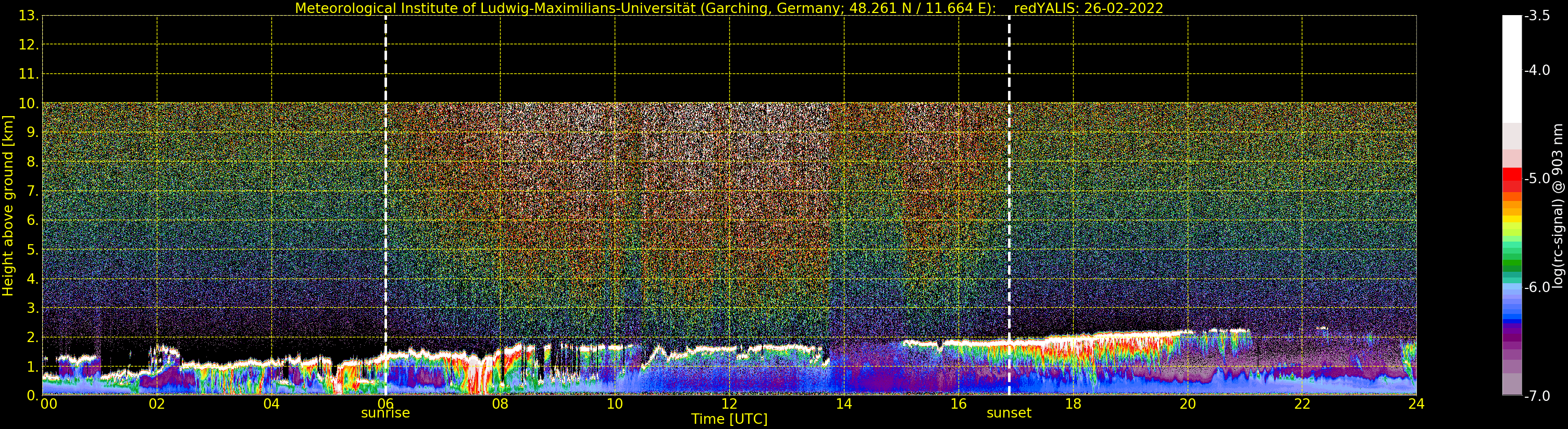The height and width of the screenshot is (429, 1568).
Task: Click the white dashed sunrise line
Action: (385, 206)
